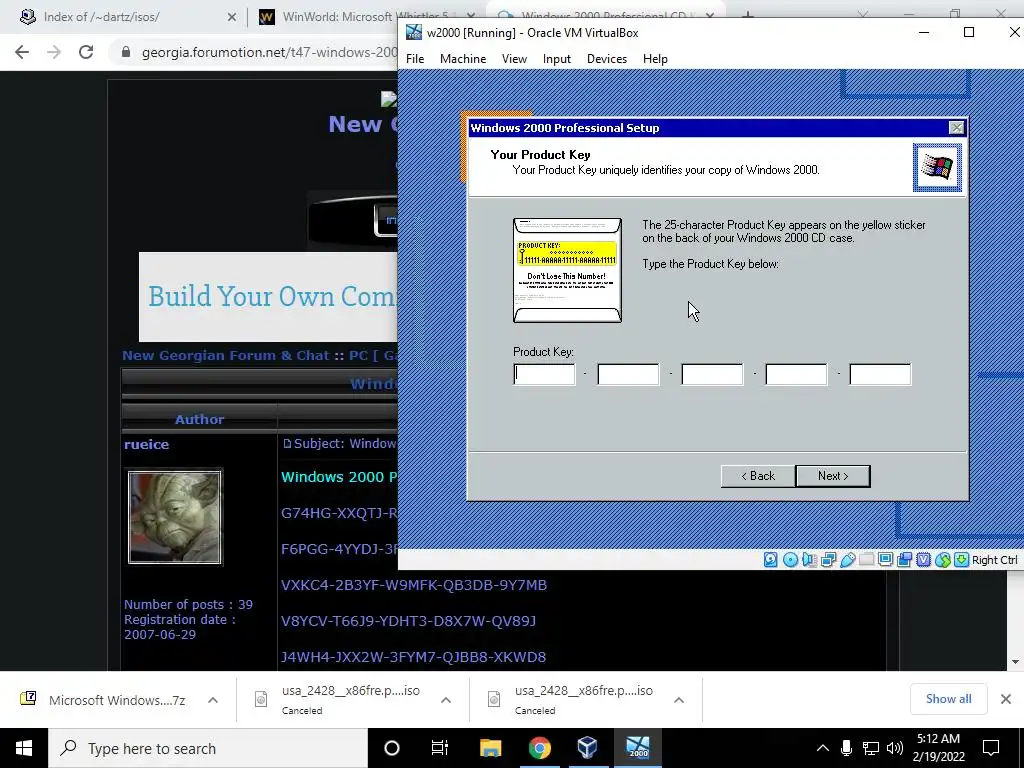Click the 'Build Your Own Com' banner ad
1024x768 pixels.
(268, 297)
